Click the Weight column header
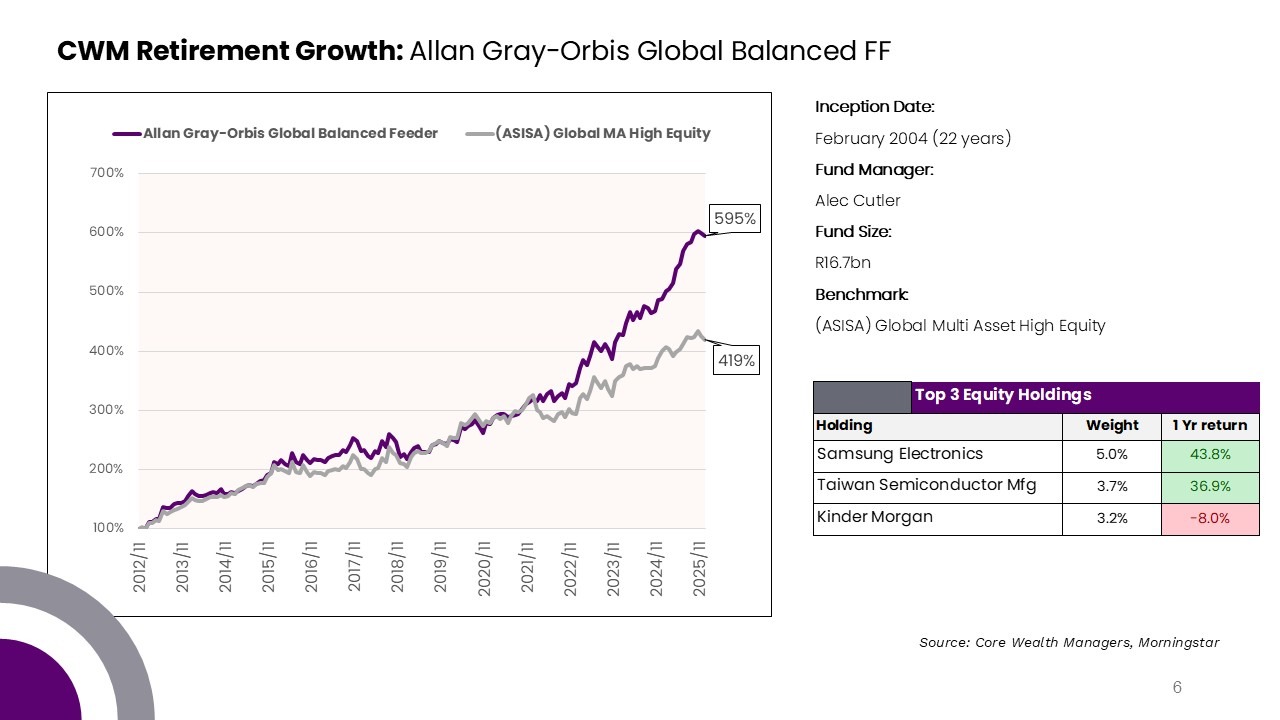The width and height of the screenshot is (1280, 720). [1112, 425]
